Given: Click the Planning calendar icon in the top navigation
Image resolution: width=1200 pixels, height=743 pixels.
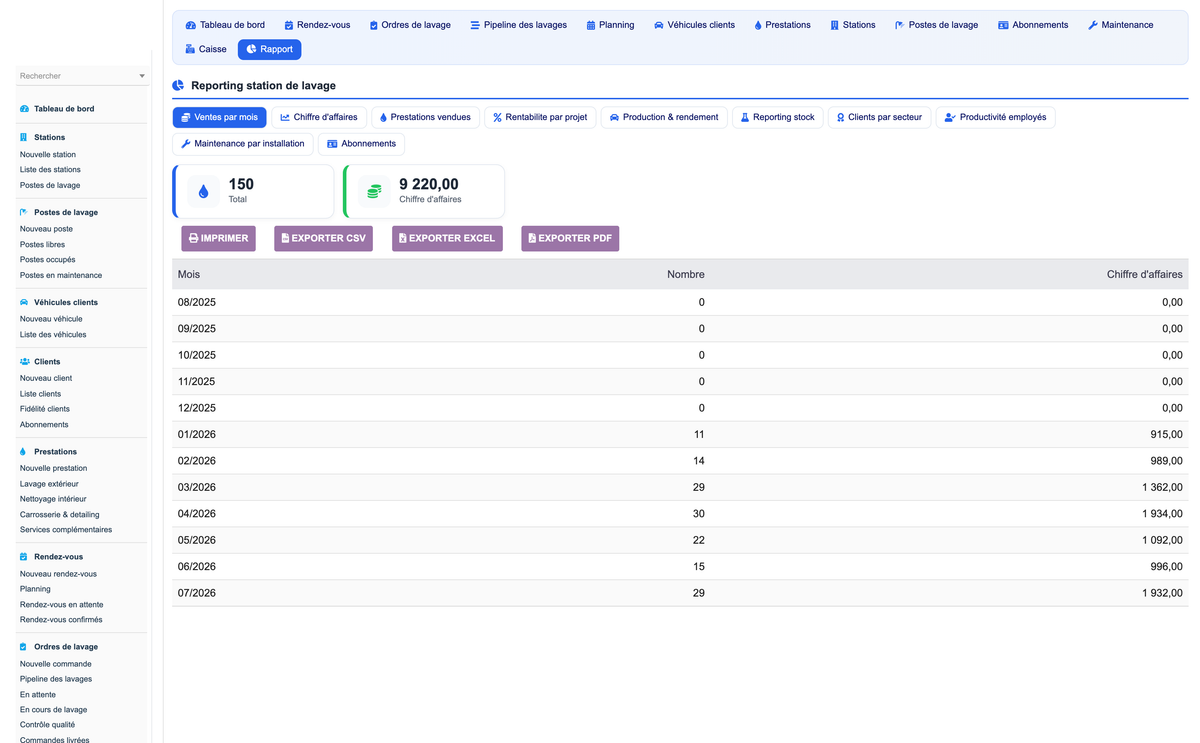Looking at the screenshot, I should click(x=591, y=25).
